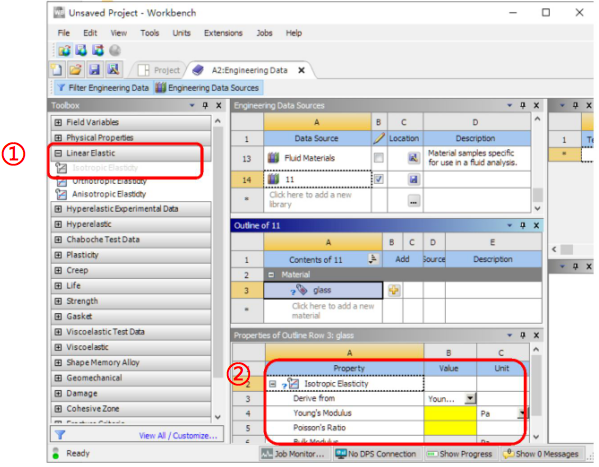The height and width of the screenshot is (467, 599).
Task: Collapse the Linear Elastic category
Action: coord(58,153)
